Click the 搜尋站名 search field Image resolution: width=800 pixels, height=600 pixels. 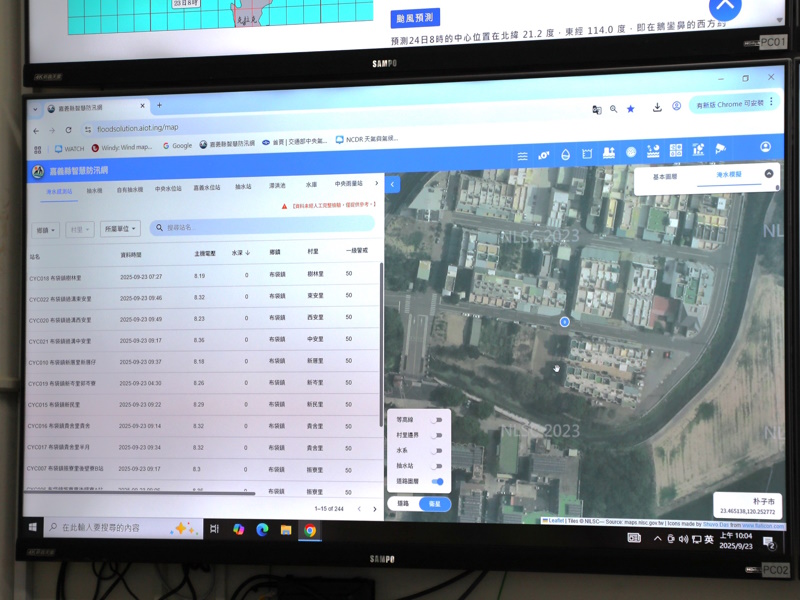pos(262,226)
